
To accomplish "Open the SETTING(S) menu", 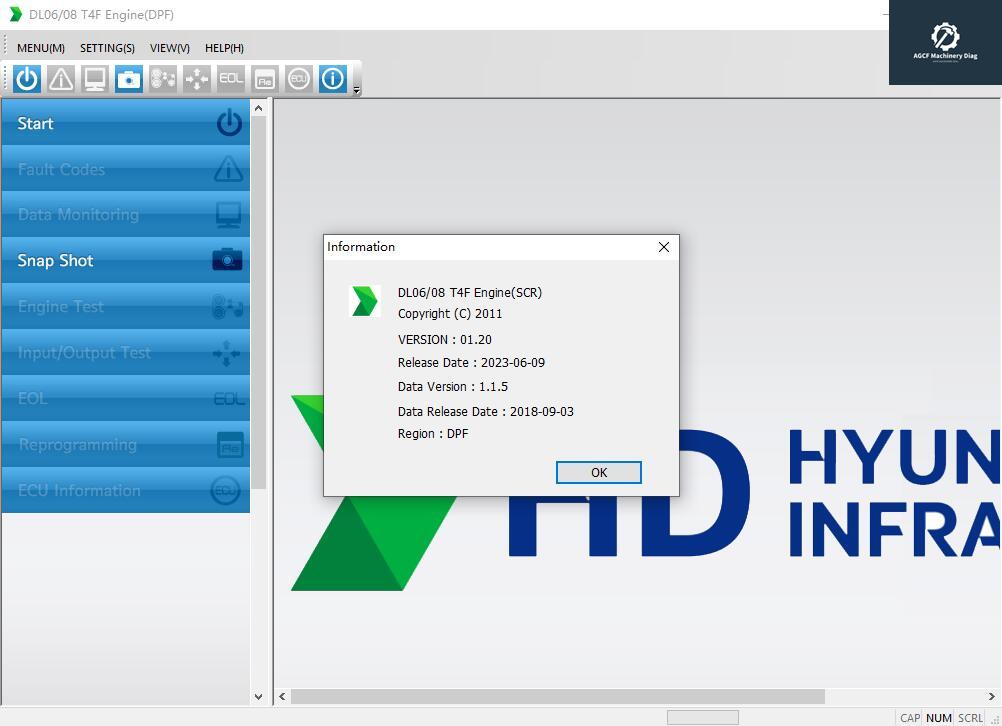I will click(107, 48).
